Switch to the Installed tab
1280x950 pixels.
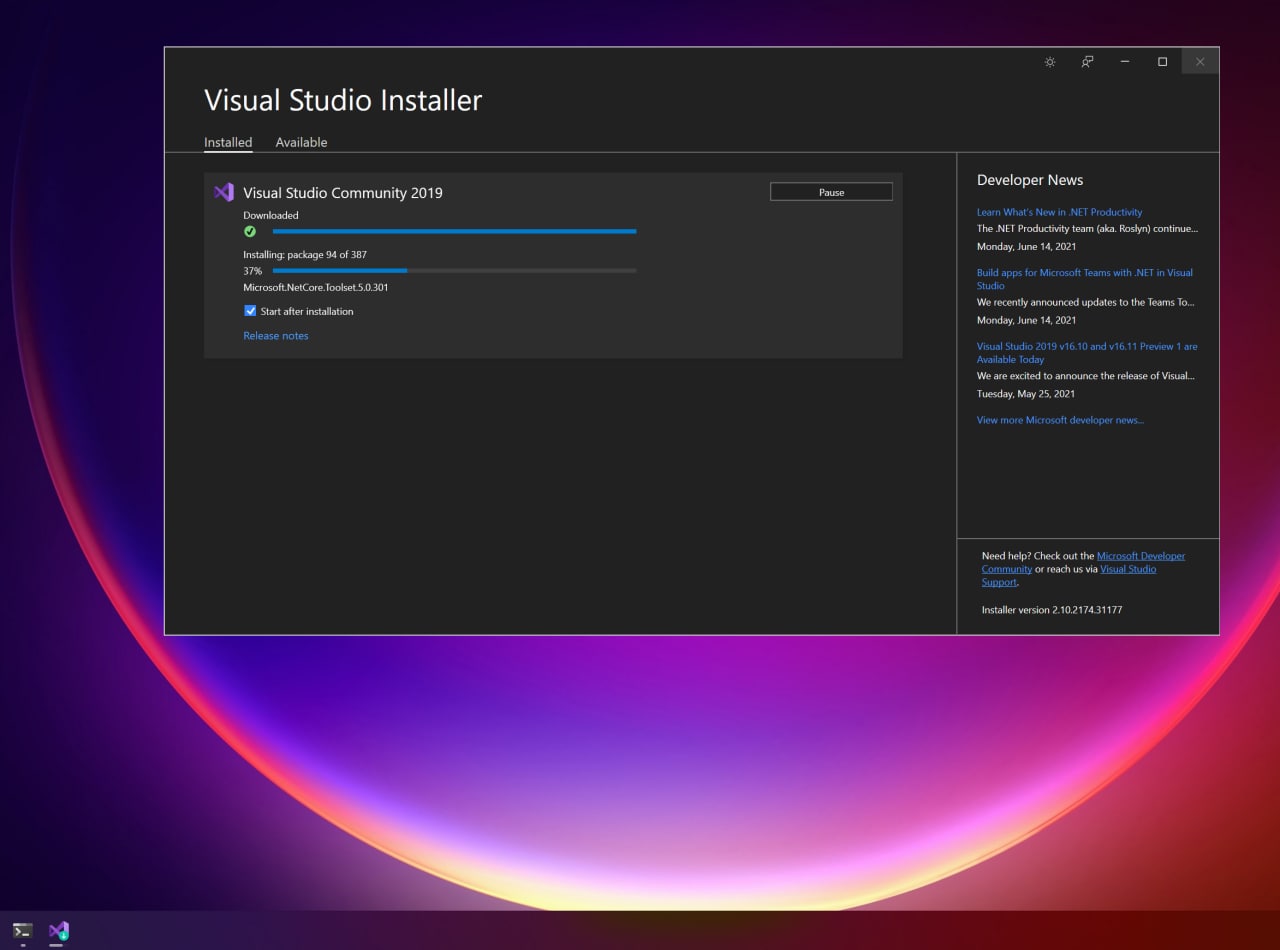pos(228,142)
